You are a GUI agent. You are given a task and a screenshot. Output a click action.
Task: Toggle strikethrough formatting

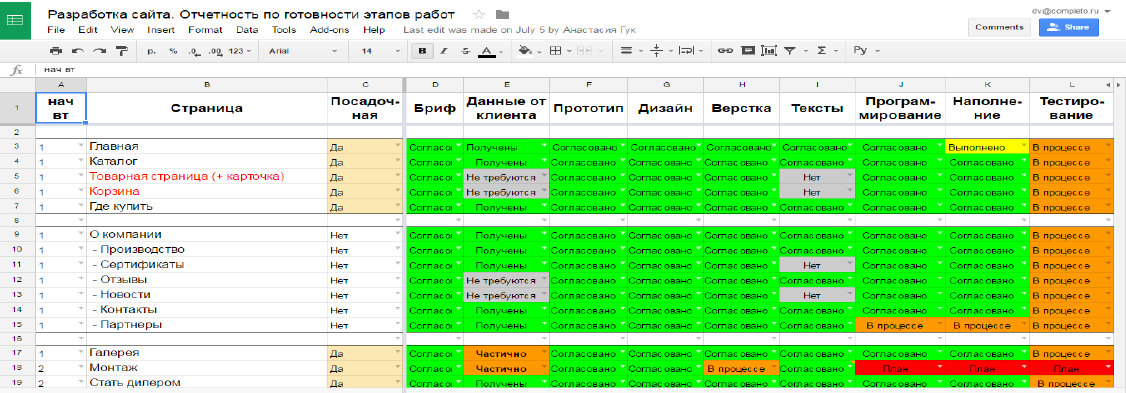pyautogui.click(x=465, y=51)
